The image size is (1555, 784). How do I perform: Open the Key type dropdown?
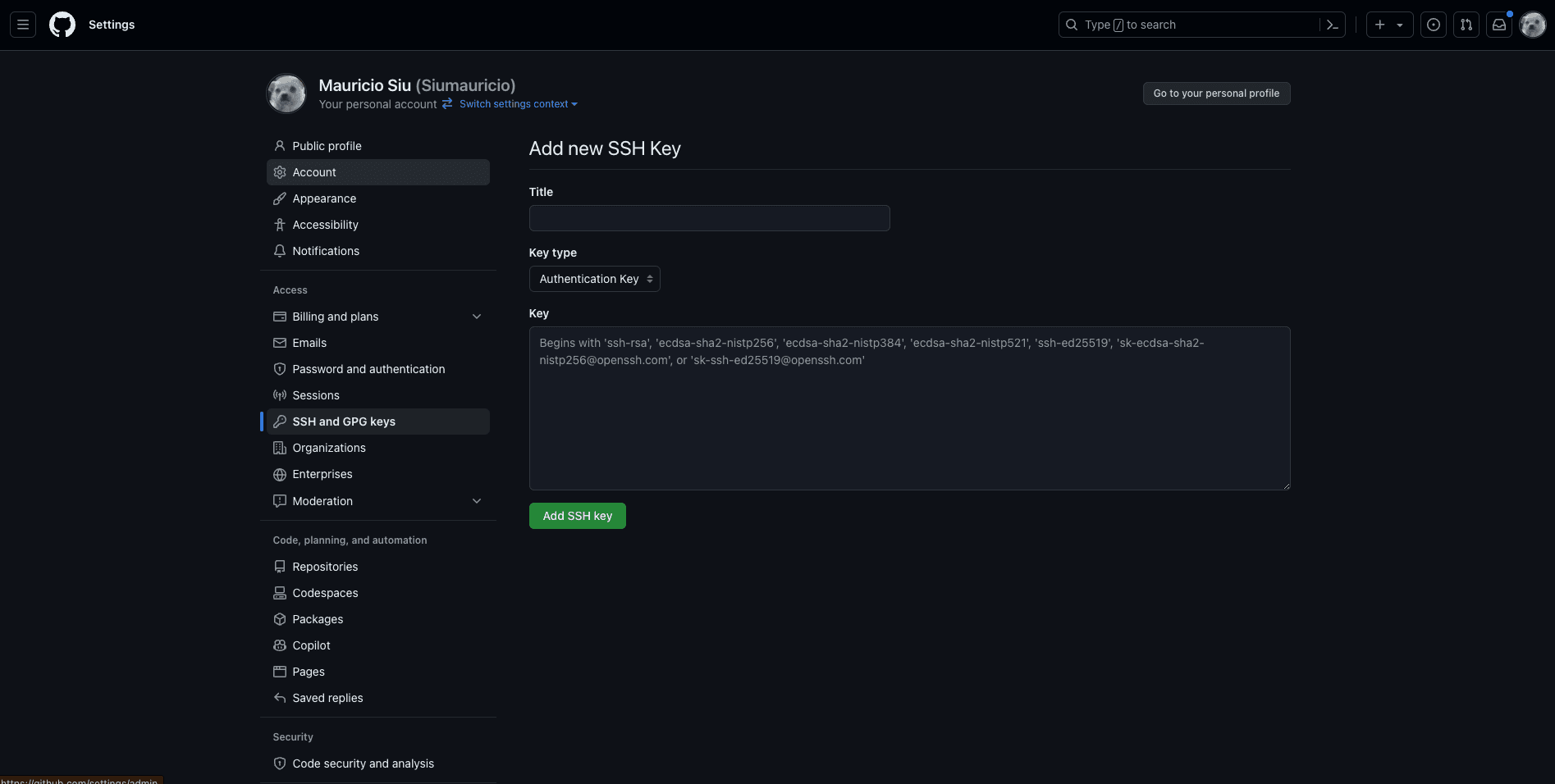[594, 279]
